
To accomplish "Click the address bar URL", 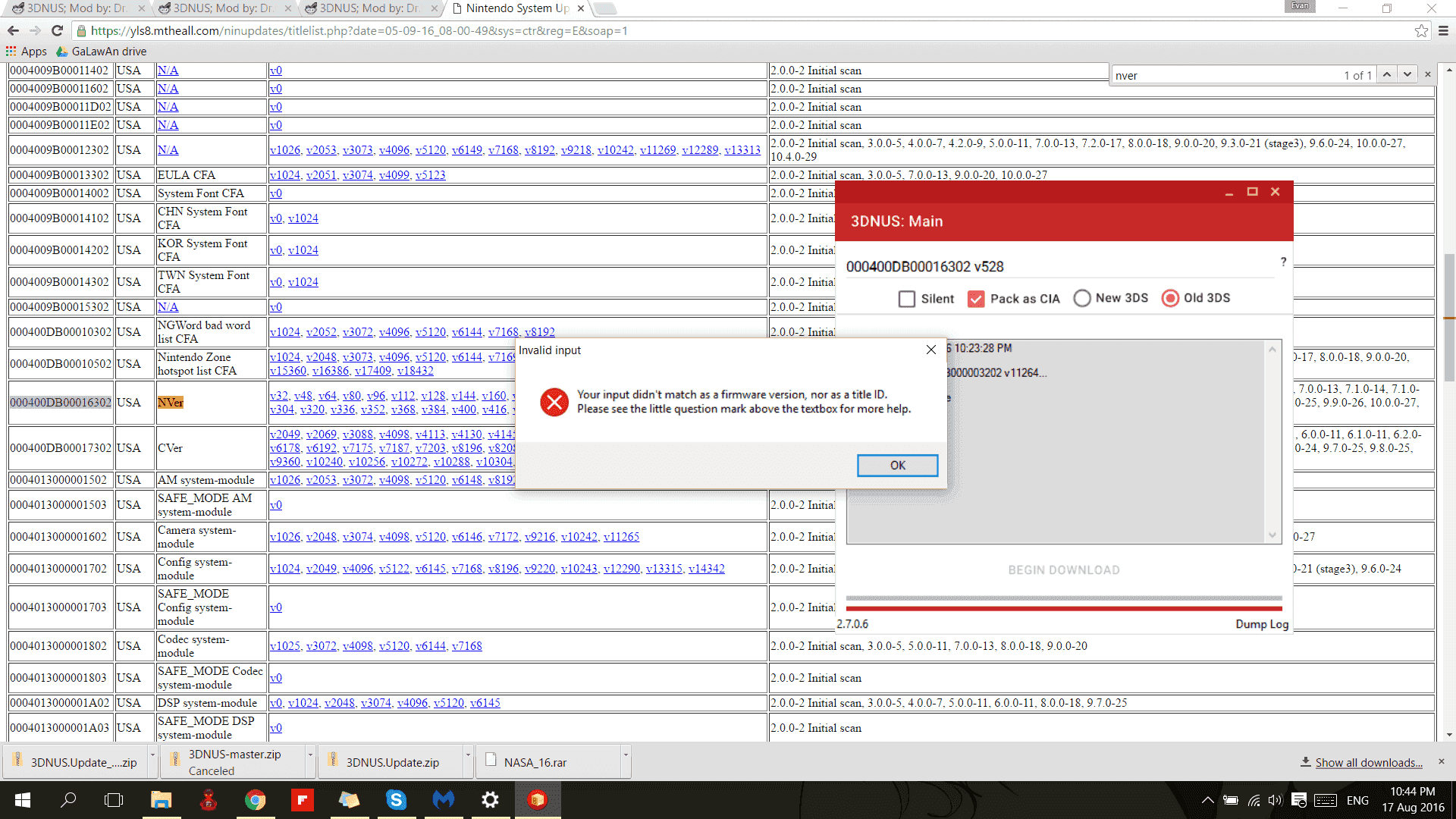I will click(x=359, y=30).
